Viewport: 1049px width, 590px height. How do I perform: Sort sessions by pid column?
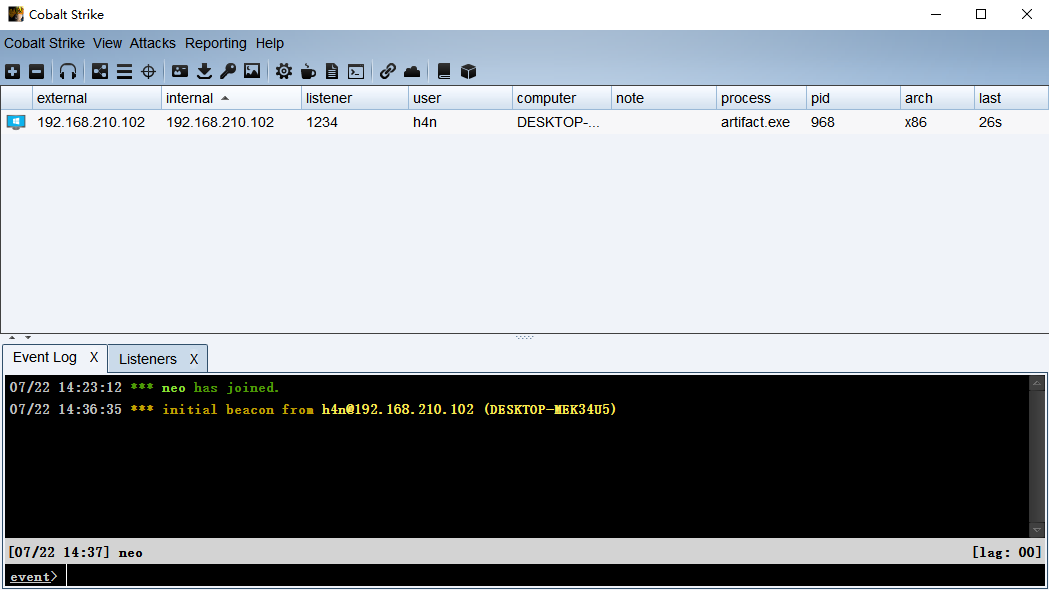[854, 98]
